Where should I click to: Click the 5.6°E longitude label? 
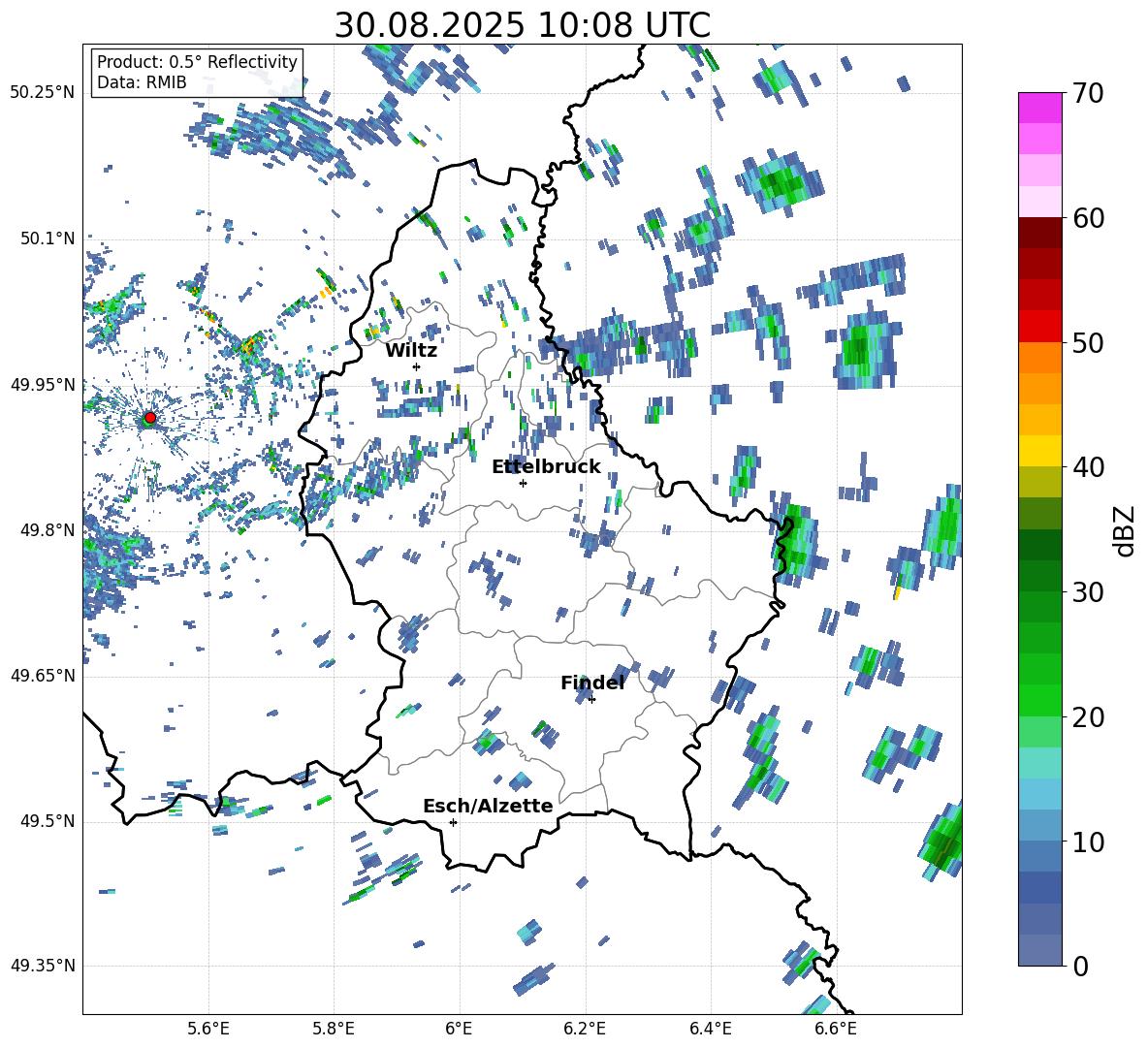click(x=208, y=1029)
